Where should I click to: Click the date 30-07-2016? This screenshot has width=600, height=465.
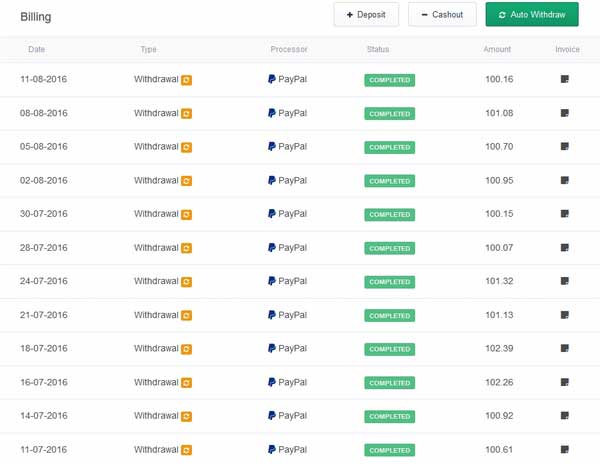tap(43, 214)
